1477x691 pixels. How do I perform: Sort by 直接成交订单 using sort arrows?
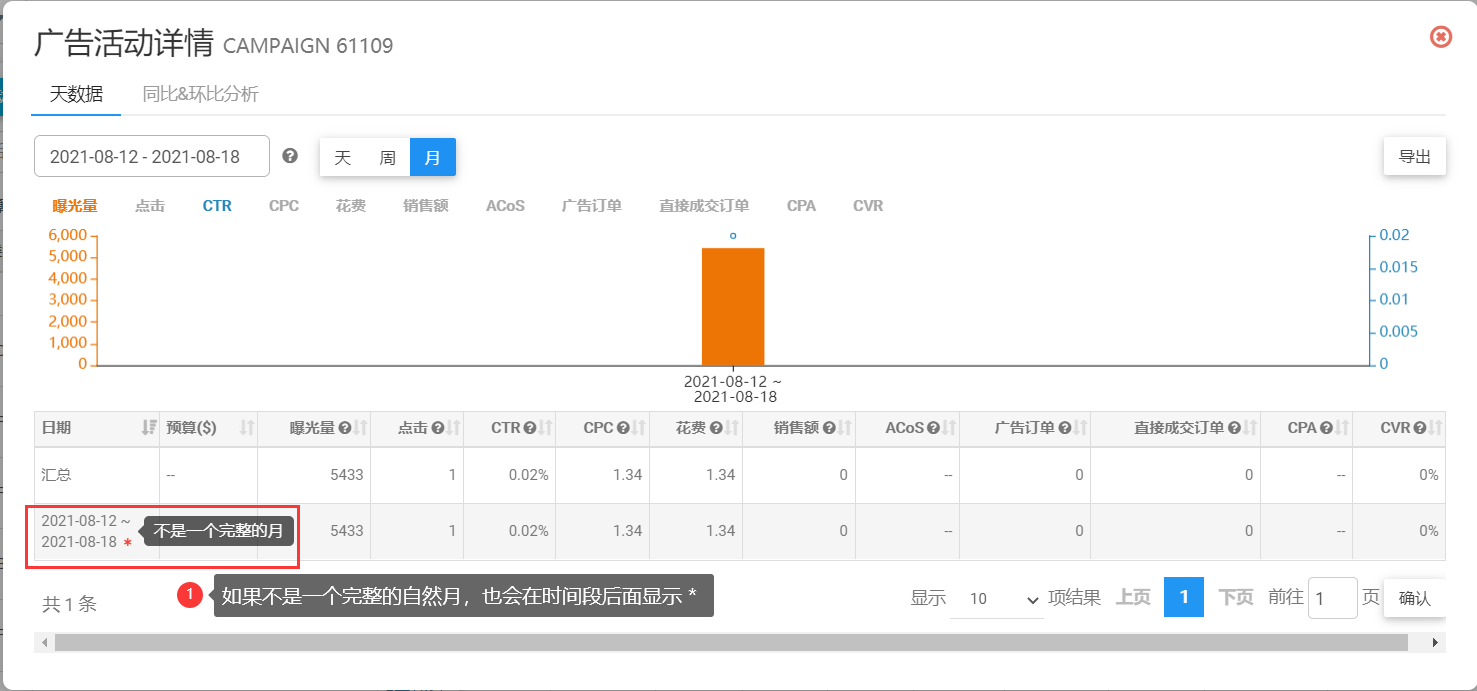click(x=1249, y=428)
